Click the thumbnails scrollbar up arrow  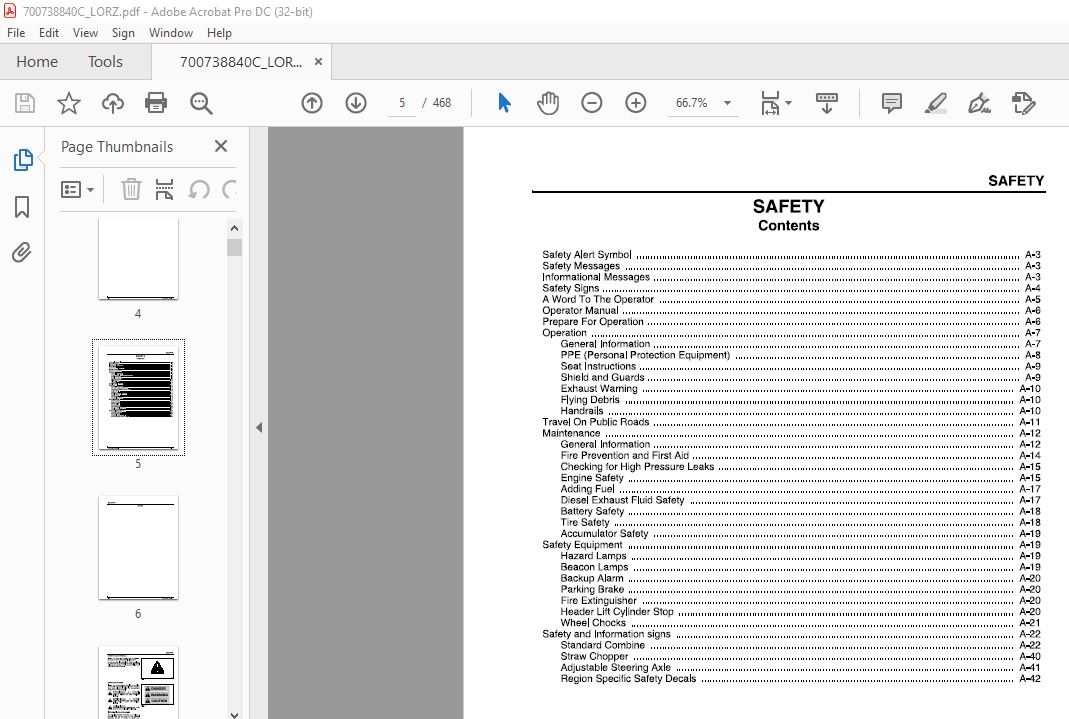pos(235,228)
